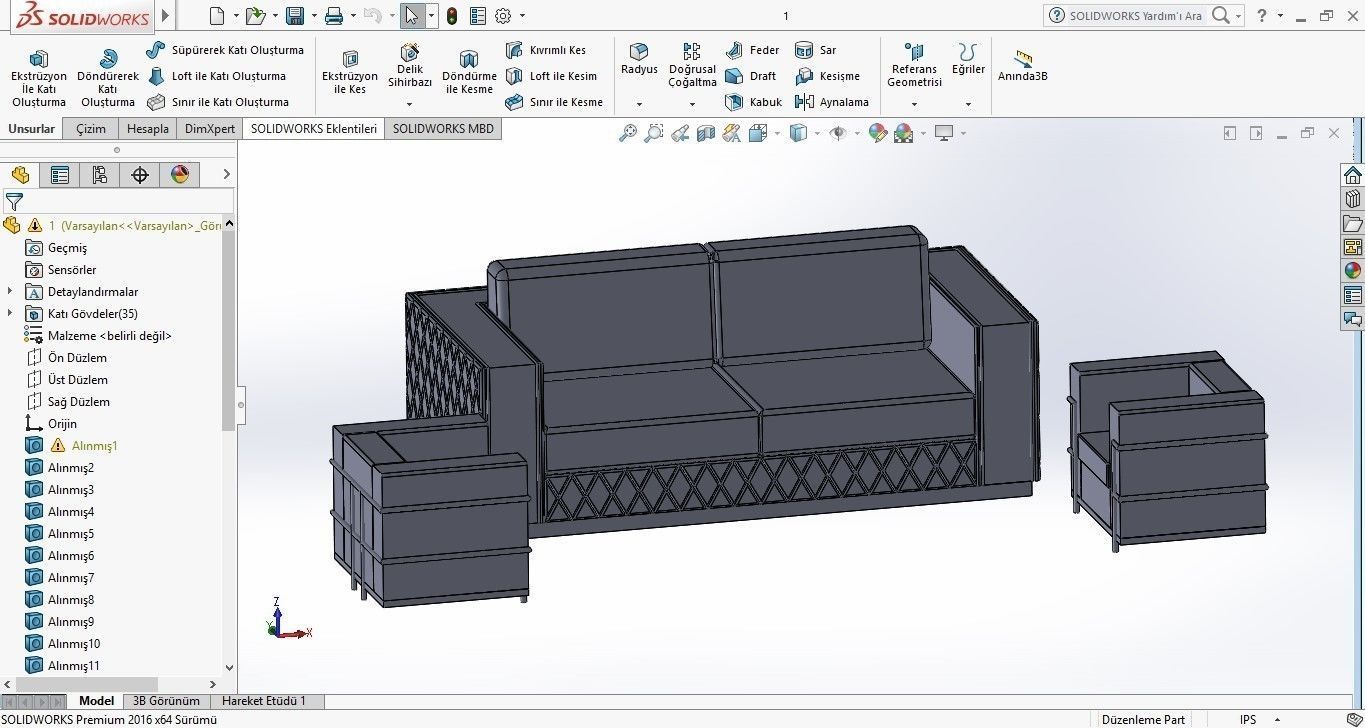
Task: Open Appearances tab in right task pane
Action: pos(1352,270)
